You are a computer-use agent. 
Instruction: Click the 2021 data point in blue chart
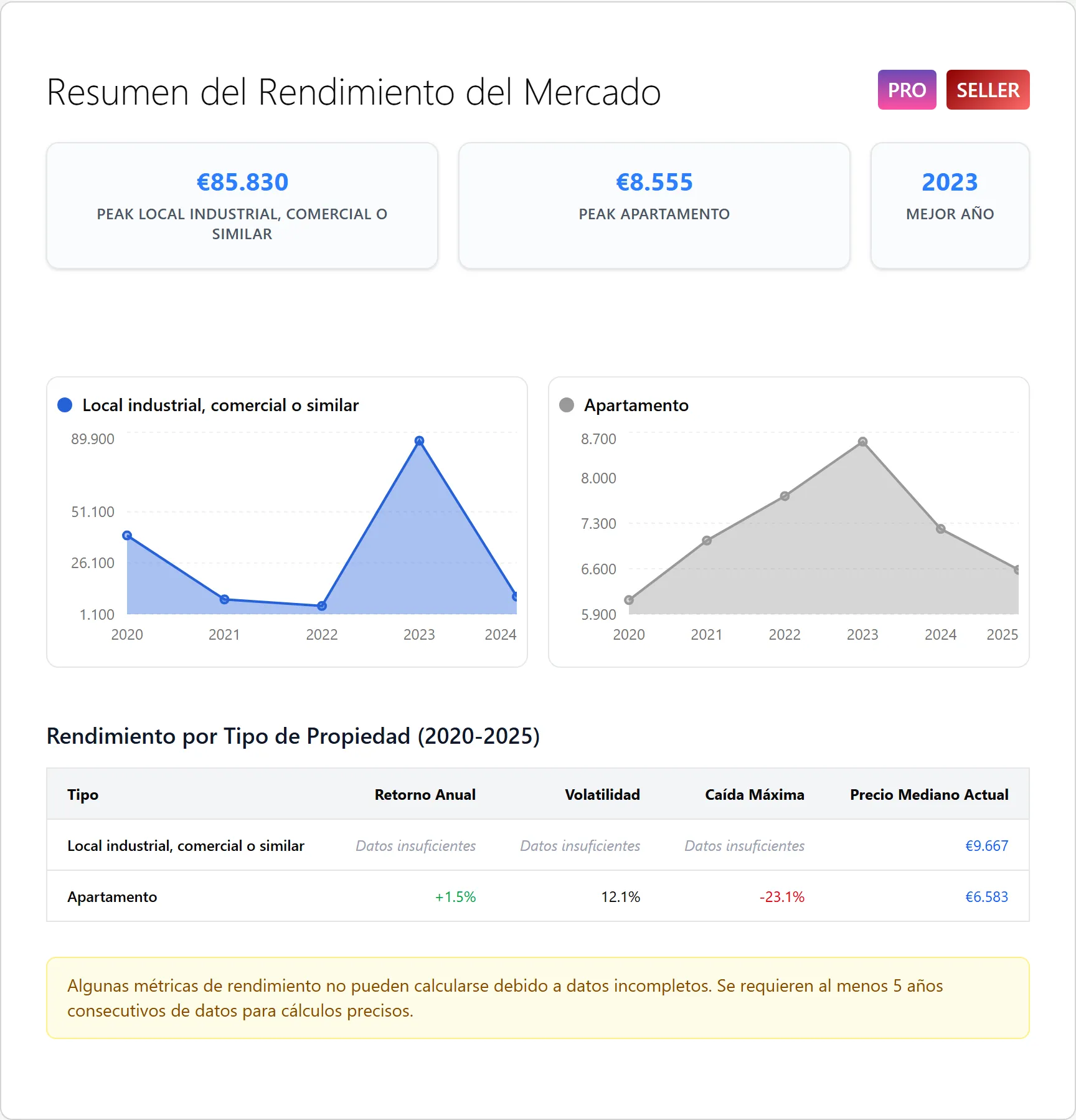(x=225, y=599)
